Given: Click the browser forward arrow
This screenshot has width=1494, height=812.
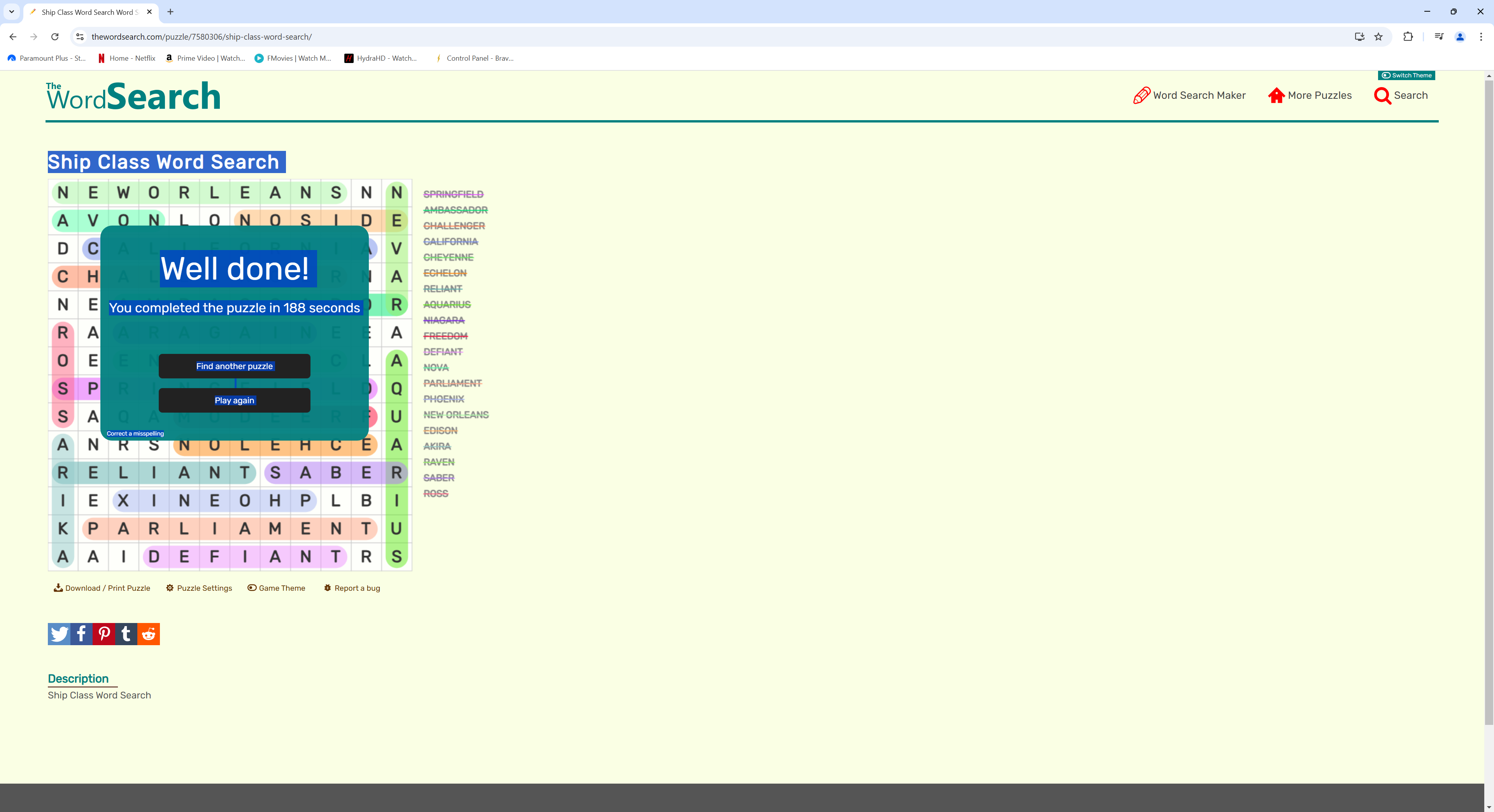Looking at the screenshot, I should 33,37.
